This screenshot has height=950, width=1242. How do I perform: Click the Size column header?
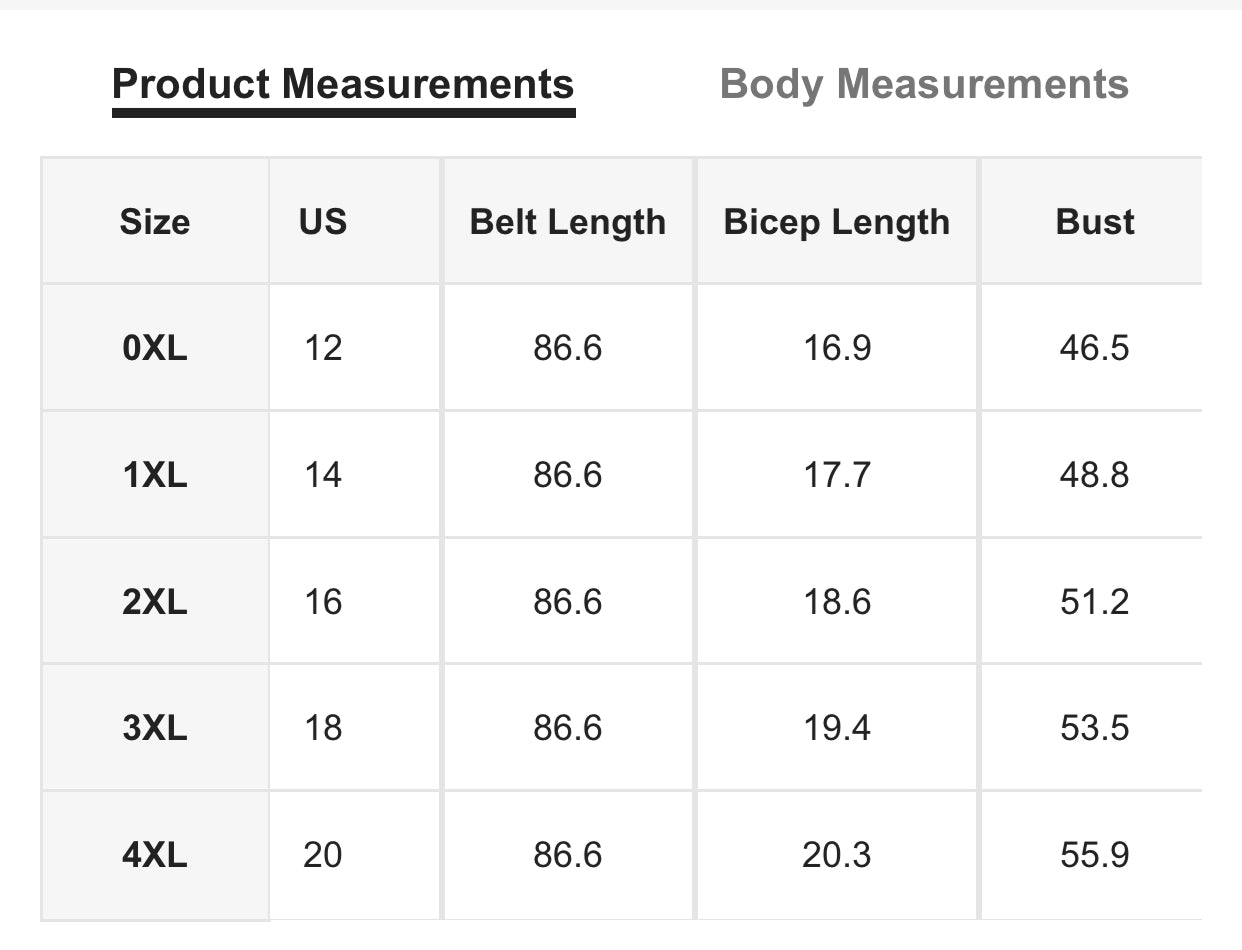154,221
